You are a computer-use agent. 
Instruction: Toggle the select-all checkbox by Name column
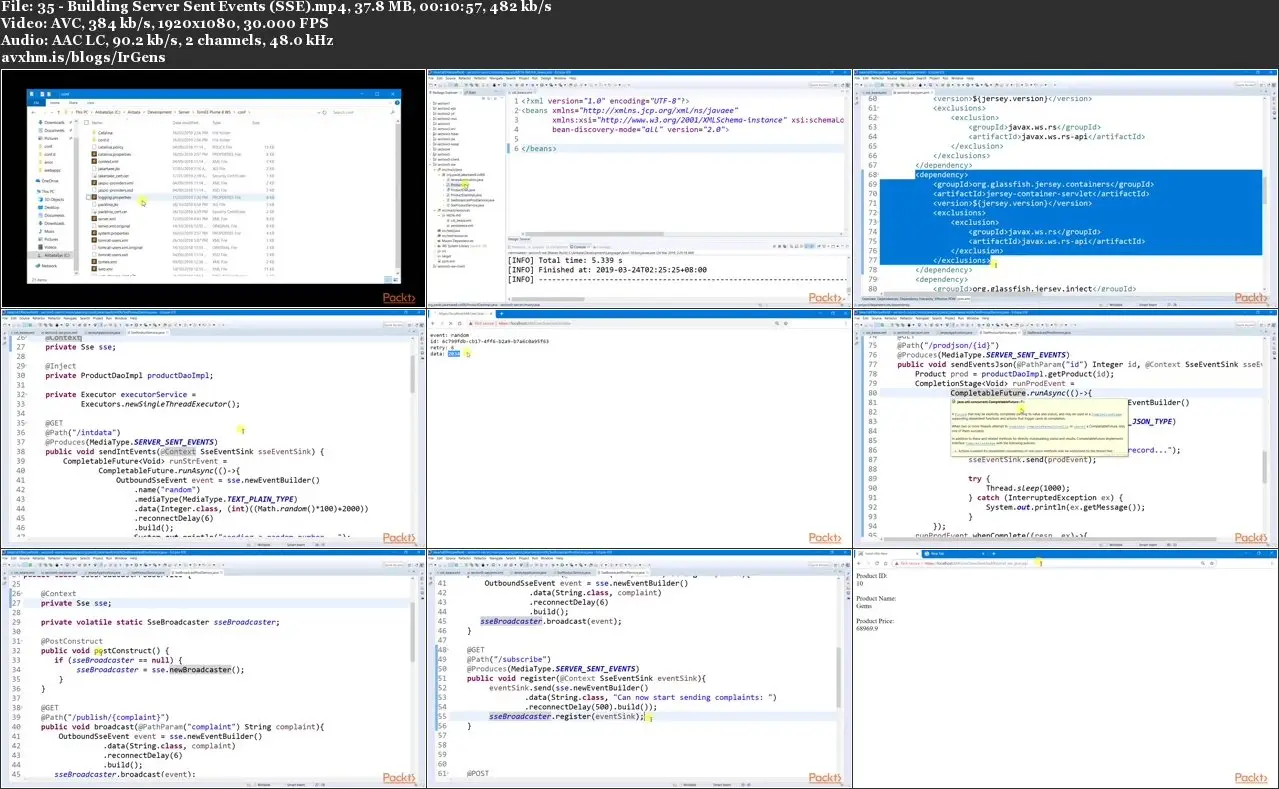click(84, 123)
